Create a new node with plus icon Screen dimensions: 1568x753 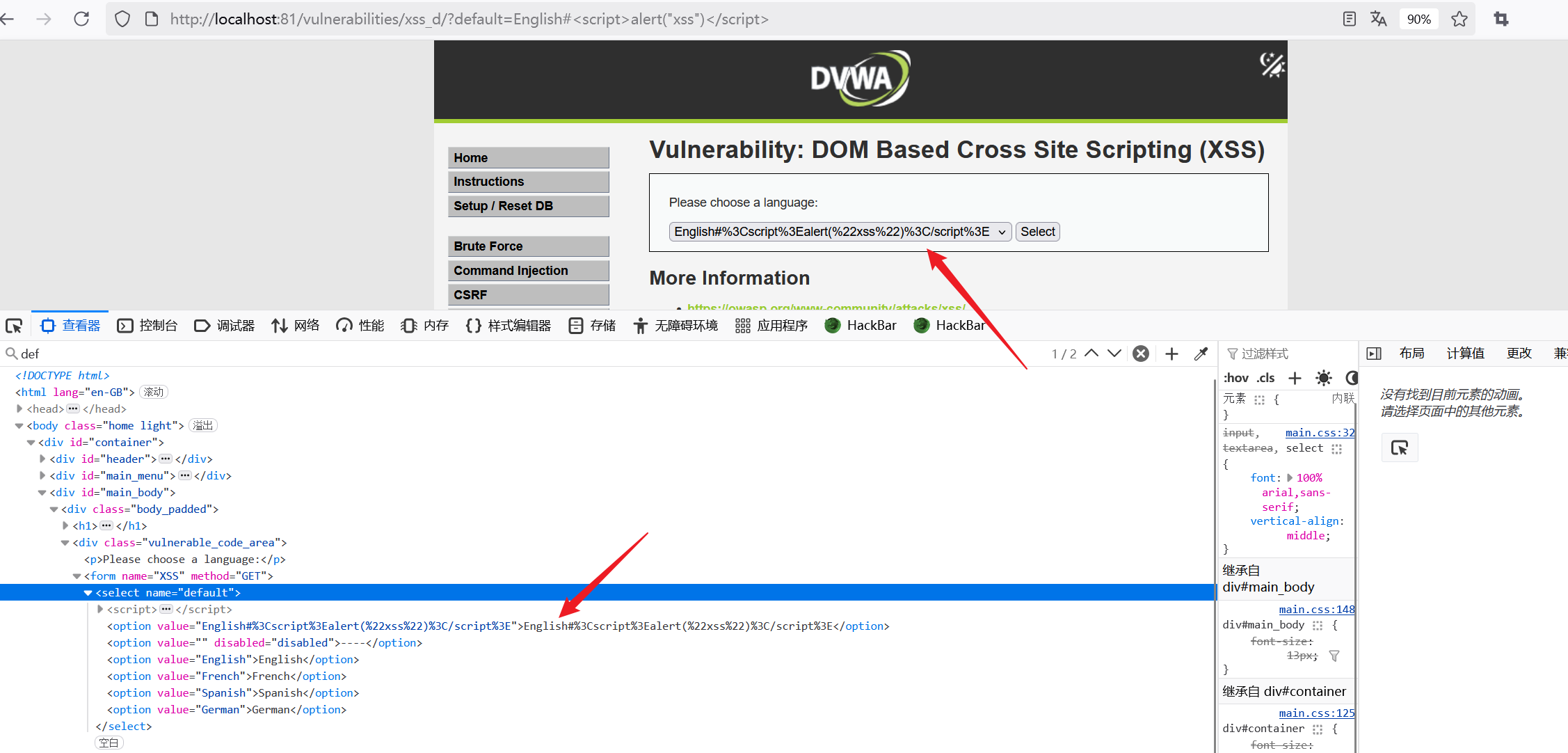(x=1171, y=354)
